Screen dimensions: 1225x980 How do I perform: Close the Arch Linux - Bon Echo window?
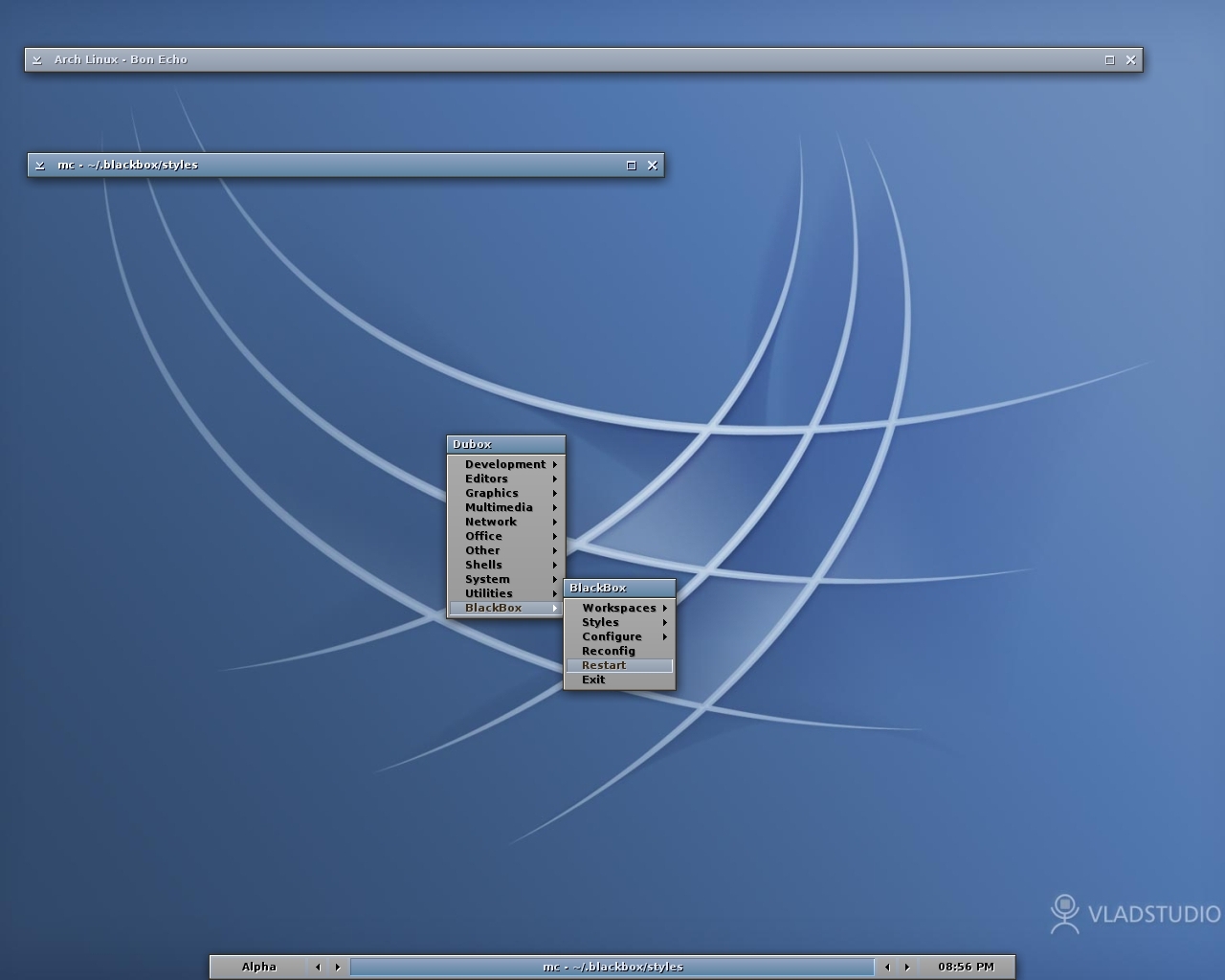pyautogui.click(x=1131, y=59)
